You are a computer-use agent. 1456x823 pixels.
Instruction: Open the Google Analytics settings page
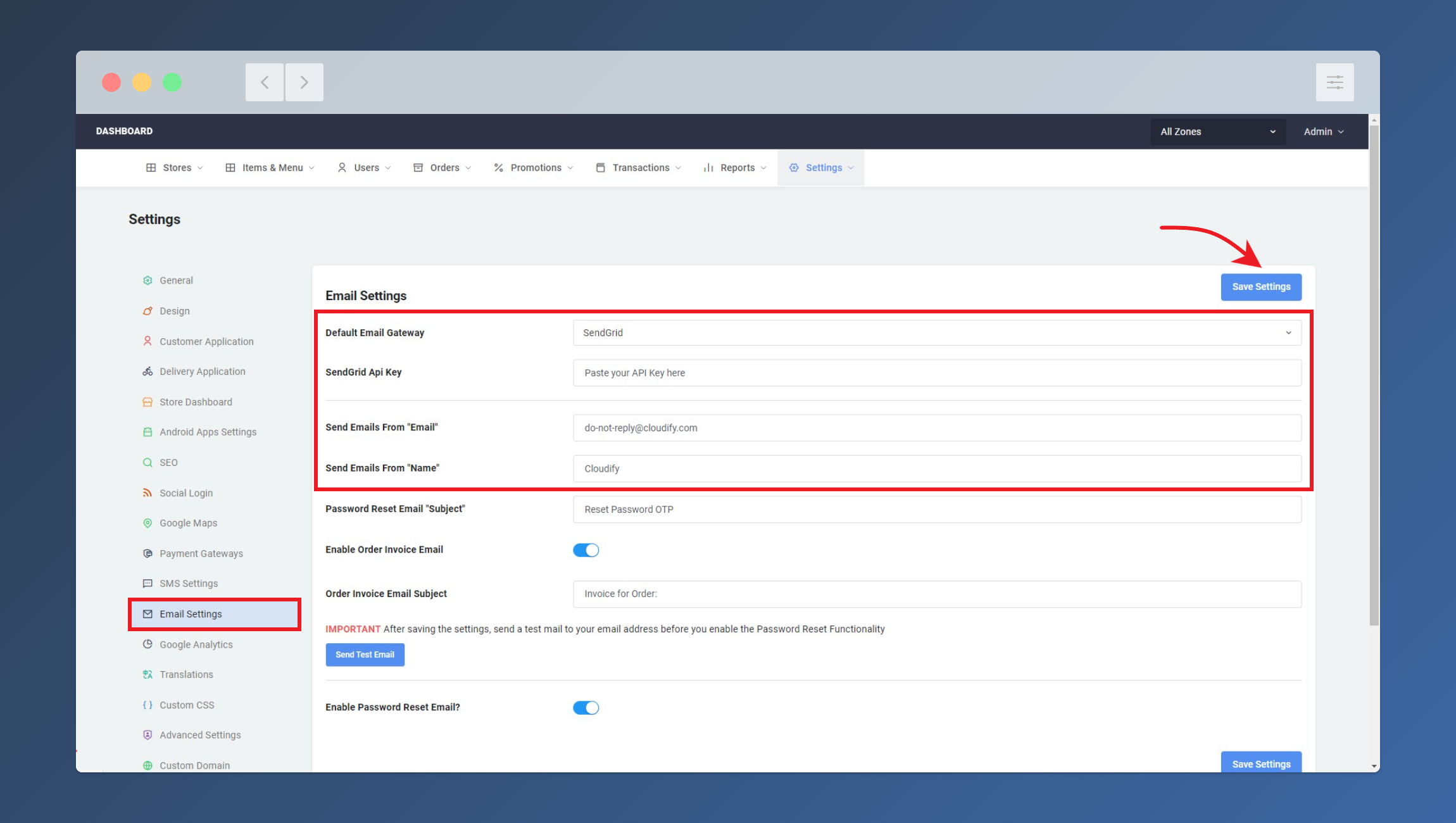[x=196, y=644]
